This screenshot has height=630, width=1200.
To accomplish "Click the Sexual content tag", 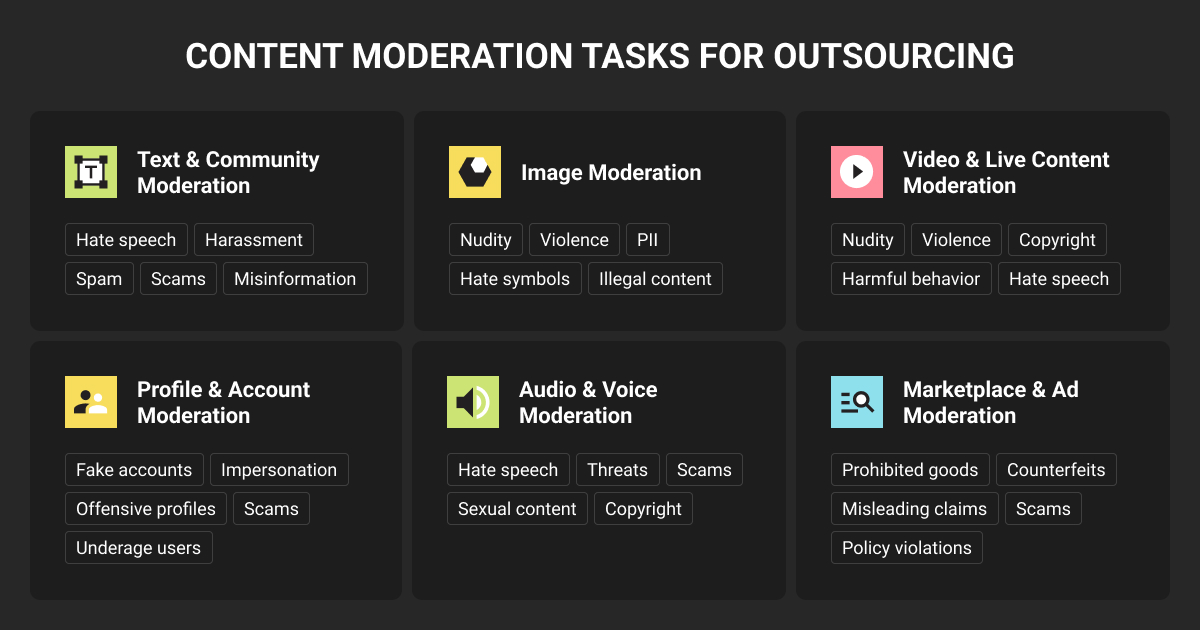I will point(517,509).
